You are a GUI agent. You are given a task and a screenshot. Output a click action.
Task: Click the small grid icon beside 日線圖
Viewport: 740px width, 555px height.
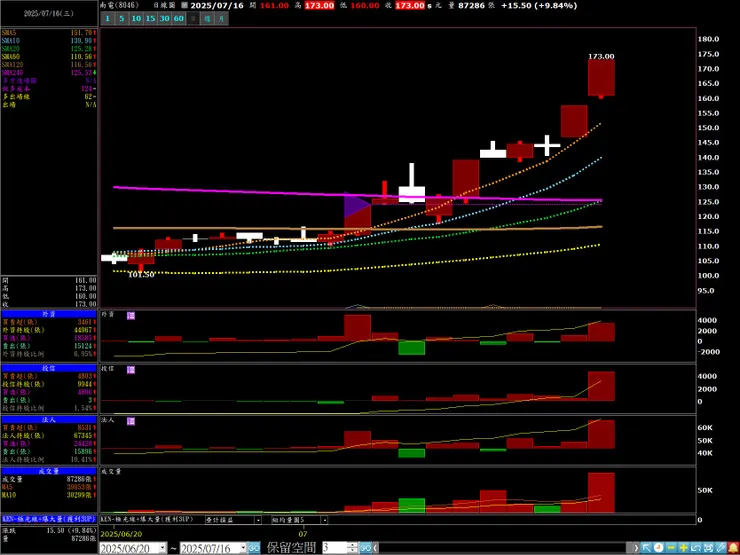[x=185, y=6]
